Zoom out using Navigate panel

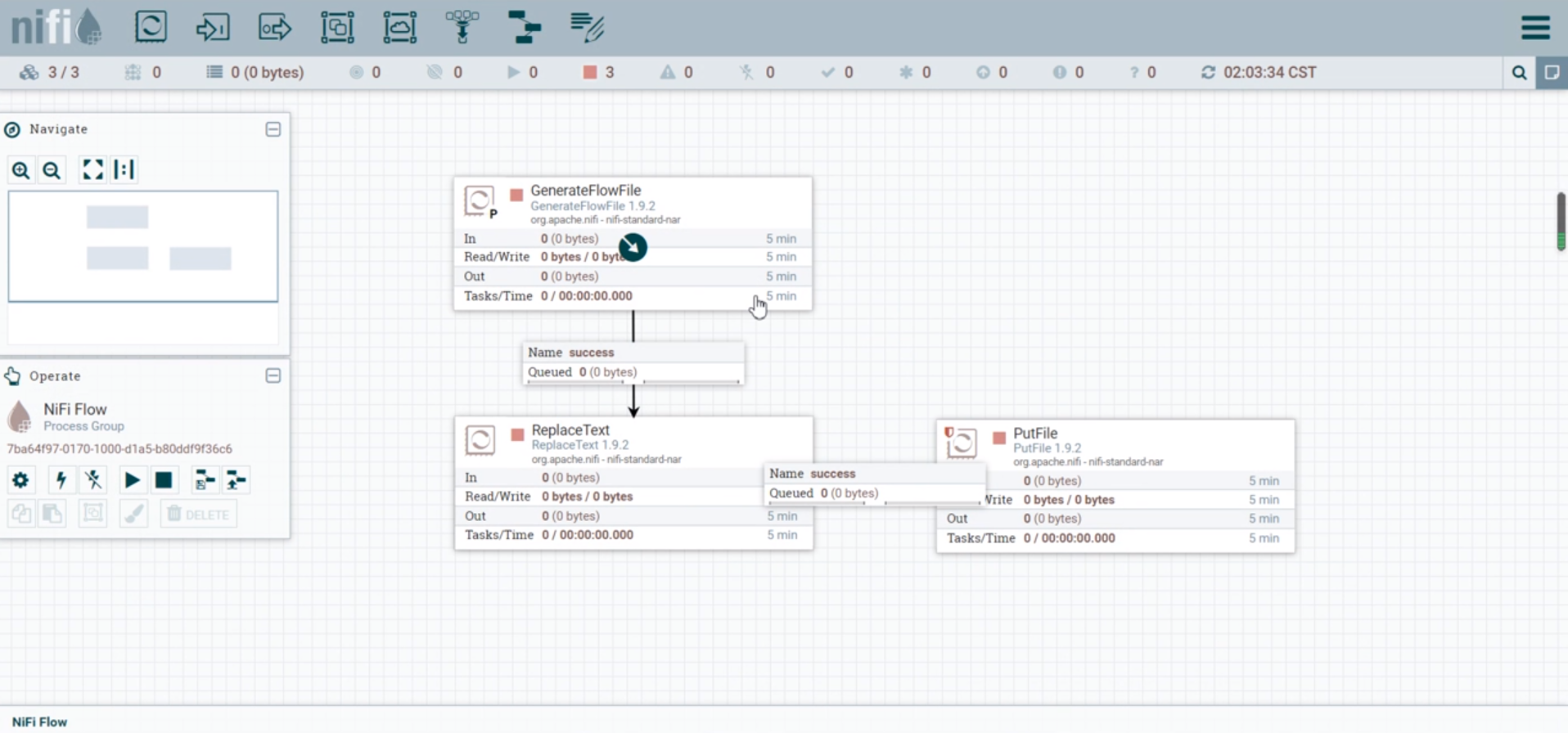pyautogui.click(x=52, y=170)
